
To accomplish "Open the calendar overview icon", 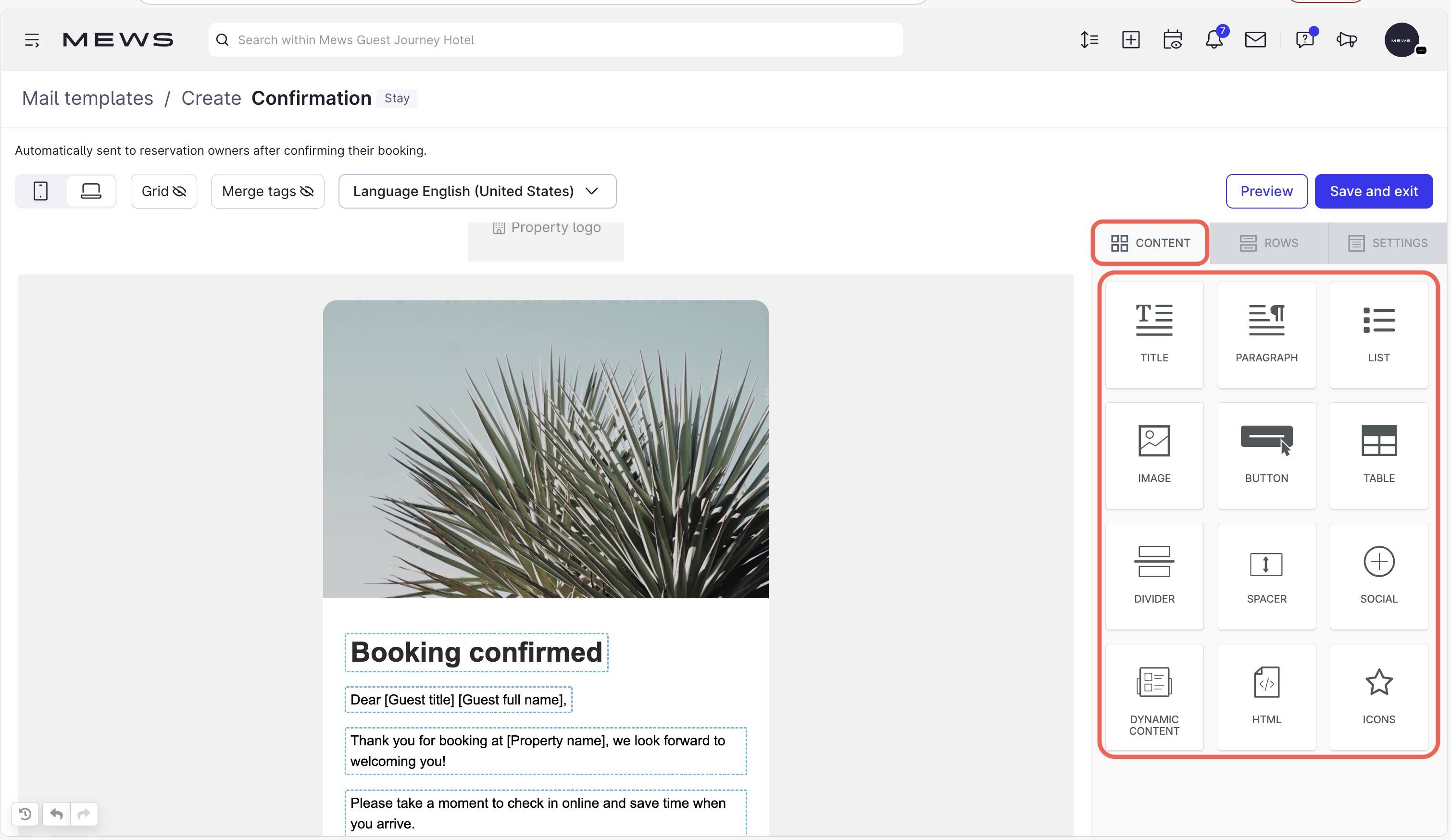I will (1172, 40).
